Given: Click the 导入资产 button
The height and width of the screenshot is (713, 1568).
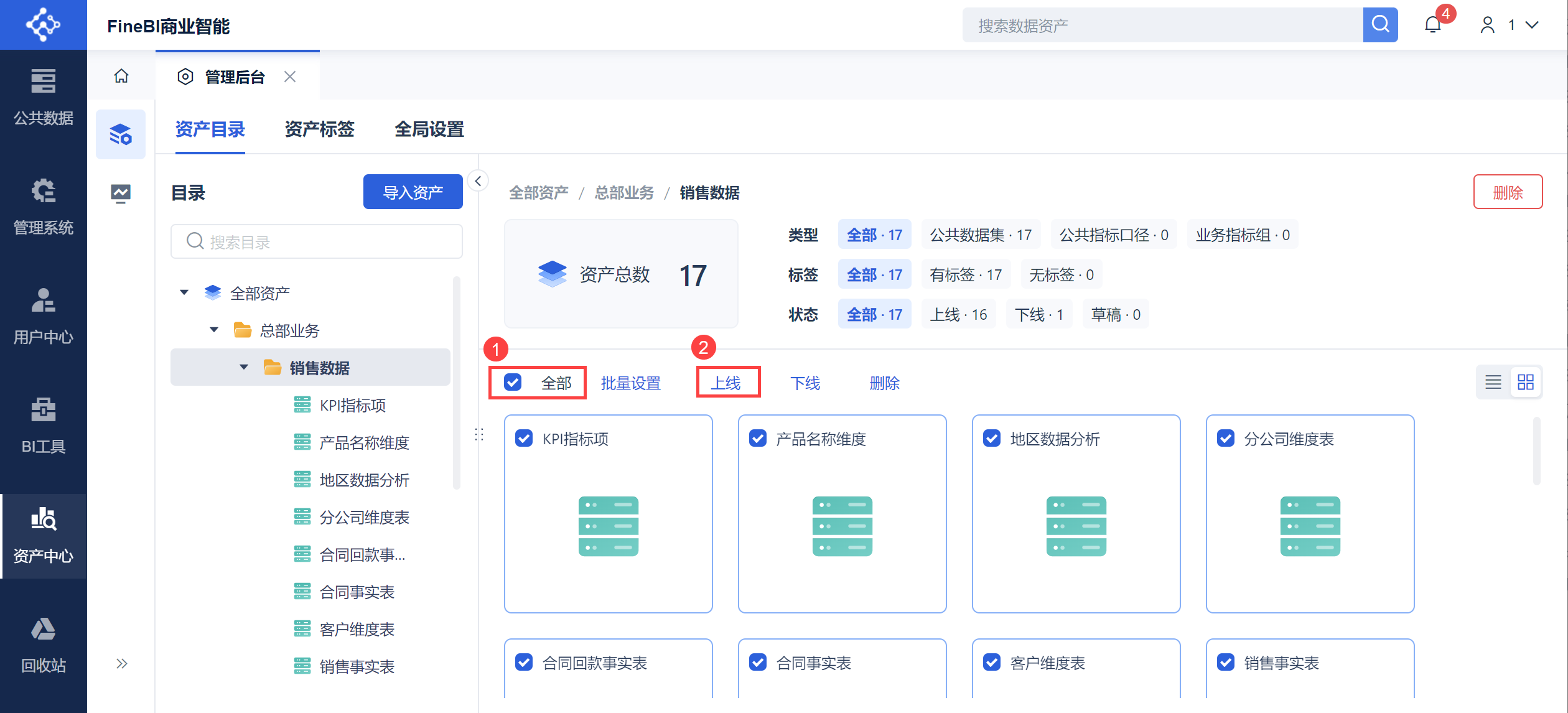Looking at the screenshot, I should 413,192.
